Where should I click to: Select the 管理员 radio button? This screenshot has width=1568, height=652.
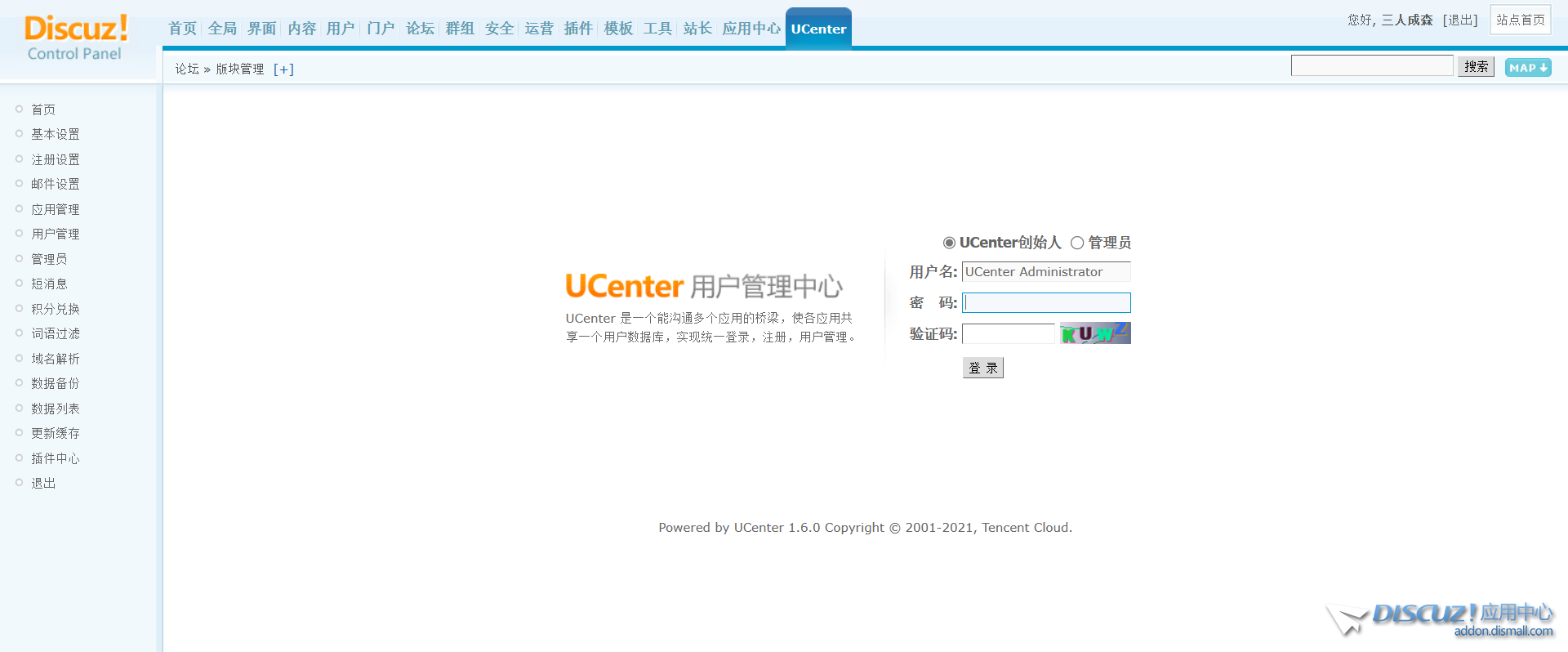[x=1077, y=243]
